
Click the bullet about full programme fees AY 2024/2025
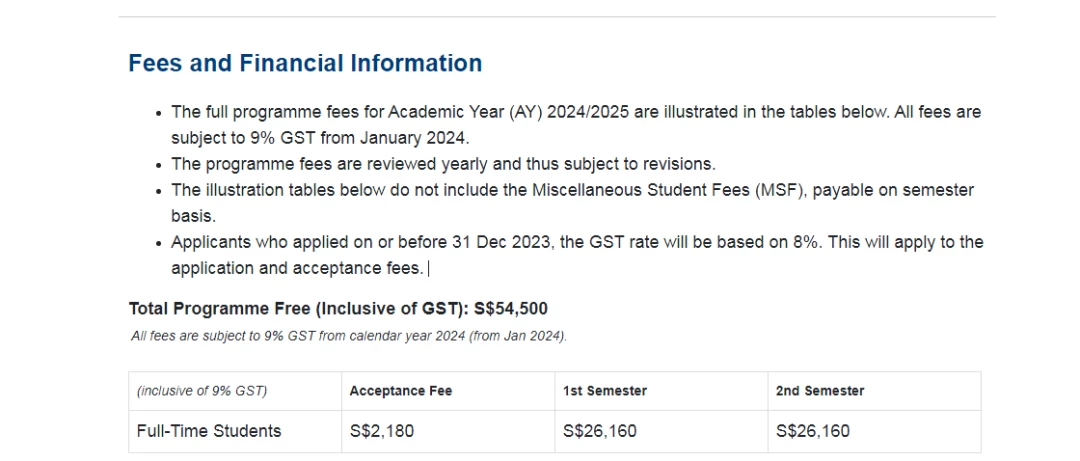click(x=576, y=125)
